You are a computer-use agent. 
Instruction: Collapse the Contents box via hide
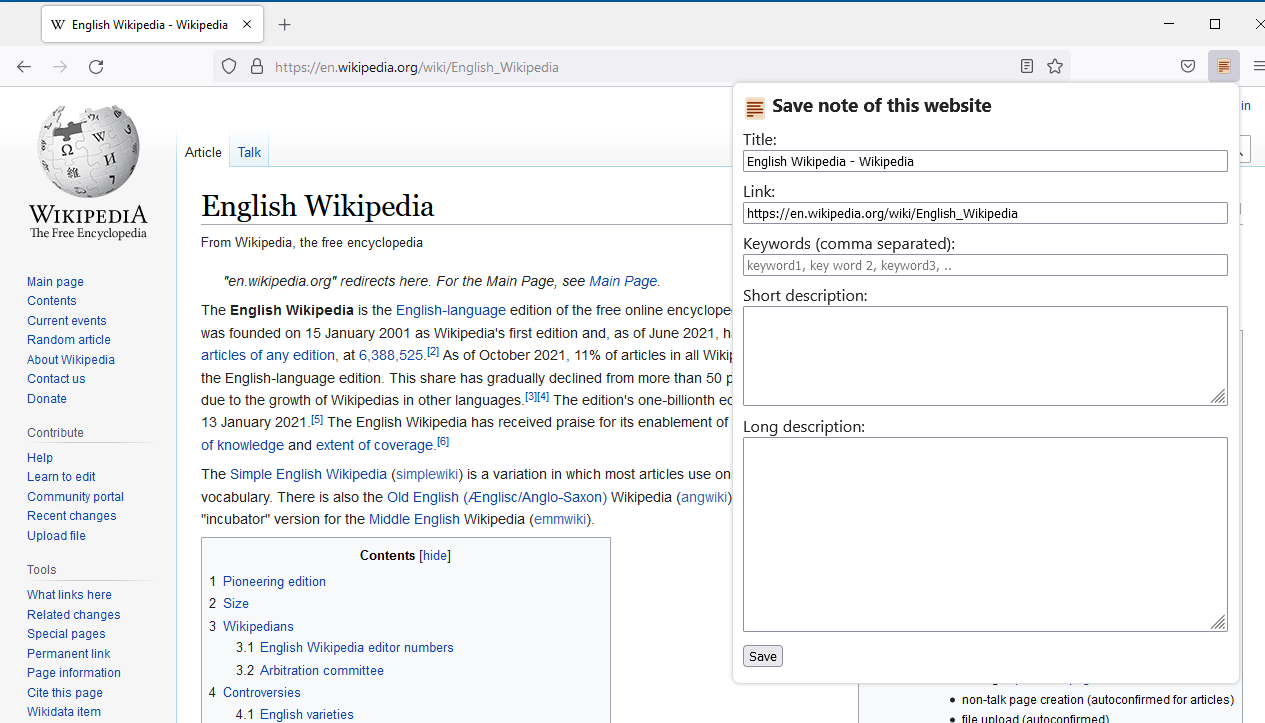click(435, 555)
